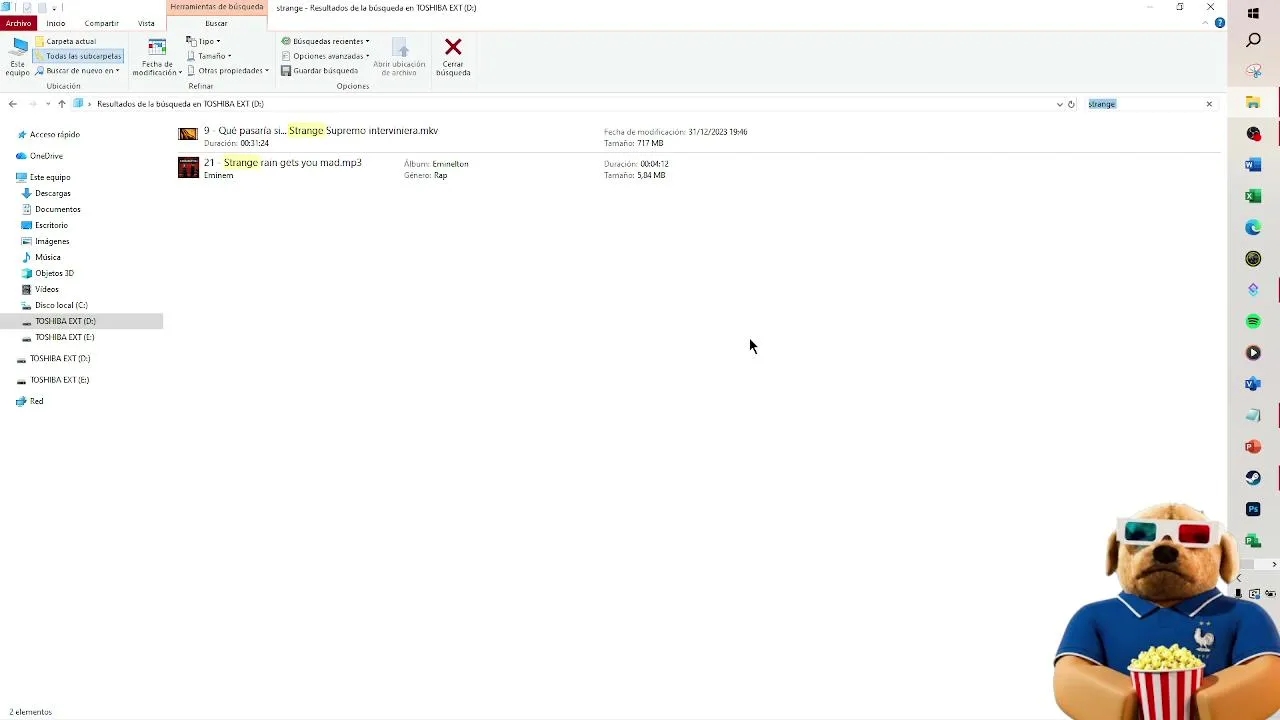Open the Snipping Tool taskbar icon

(x=1253, y=71)
